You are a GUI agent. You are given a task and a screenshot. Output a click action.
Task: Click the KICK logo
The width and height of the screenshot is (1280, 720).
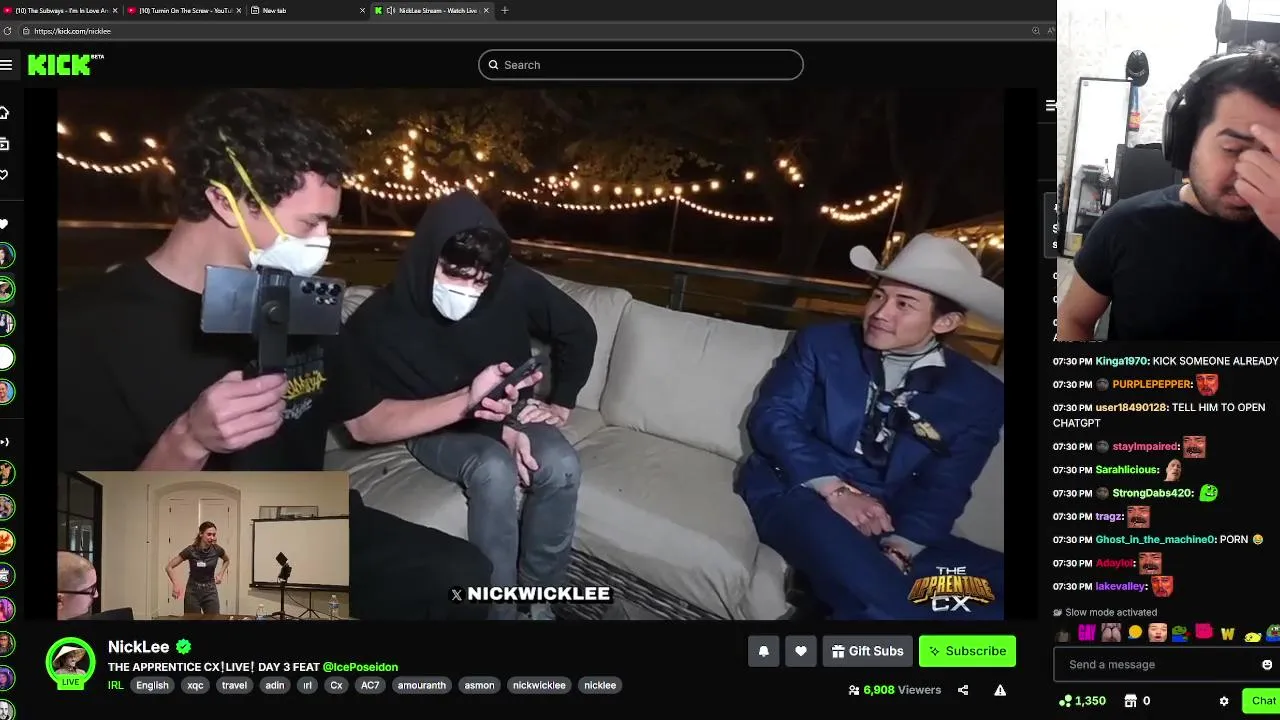click(x=65, y=65)
